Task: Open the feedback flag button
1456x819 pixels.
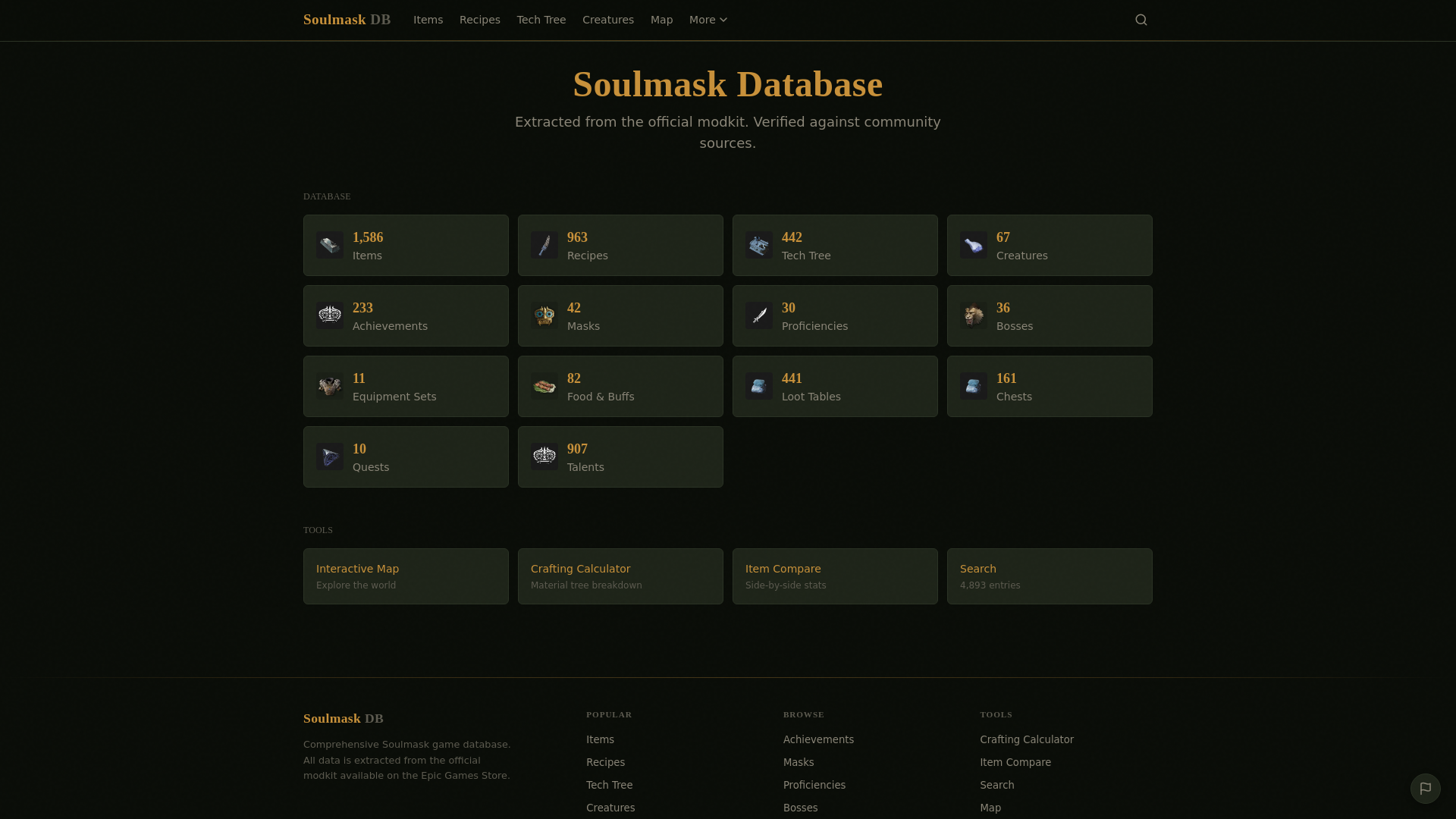Action: [1426, 789]
